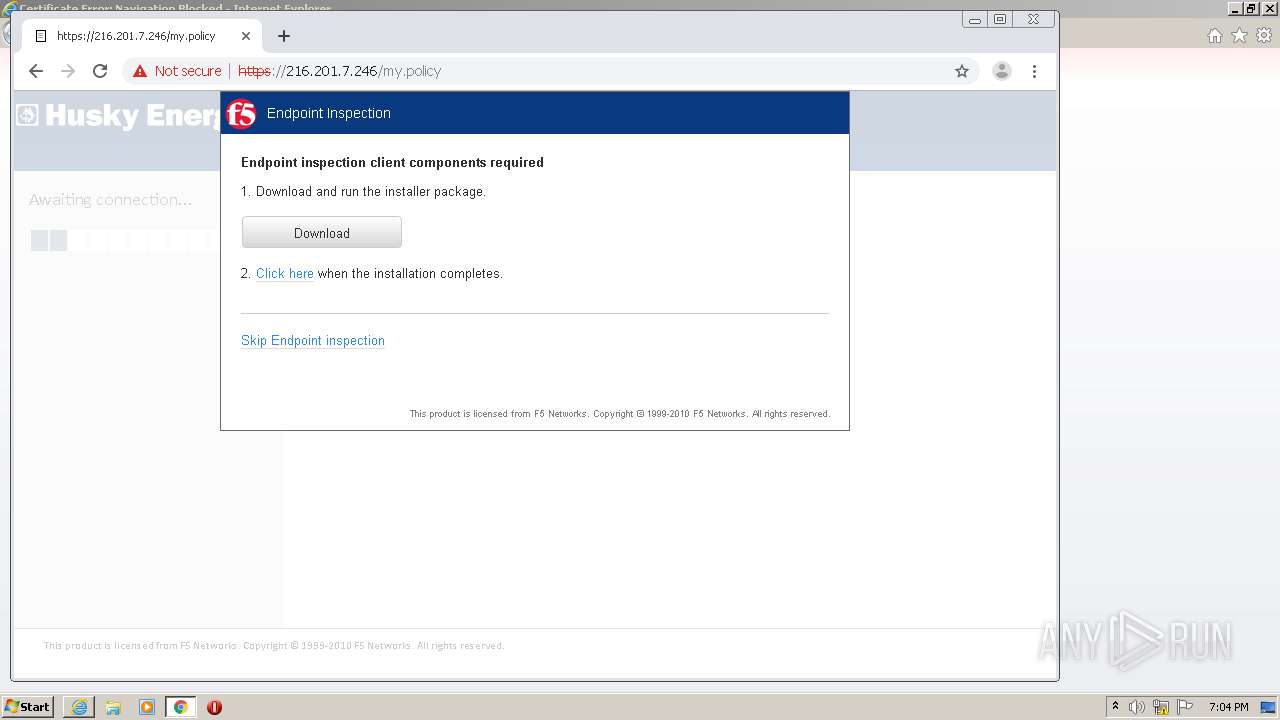Open Action Center flag icon
The width and height of the screenshot is (1280, 720).
(1185, 707)
